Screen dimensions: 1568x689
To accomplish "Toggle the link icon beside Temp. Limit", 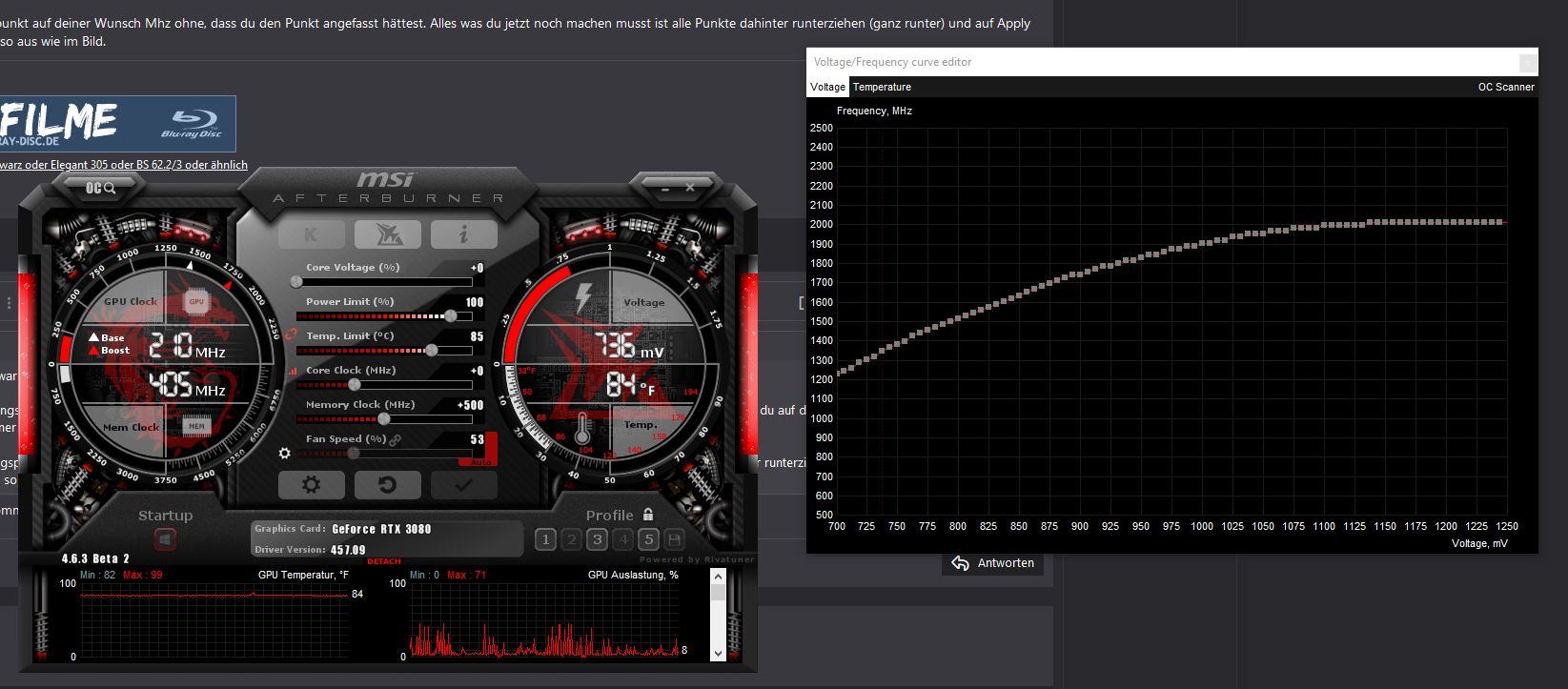I will [292, 335].
